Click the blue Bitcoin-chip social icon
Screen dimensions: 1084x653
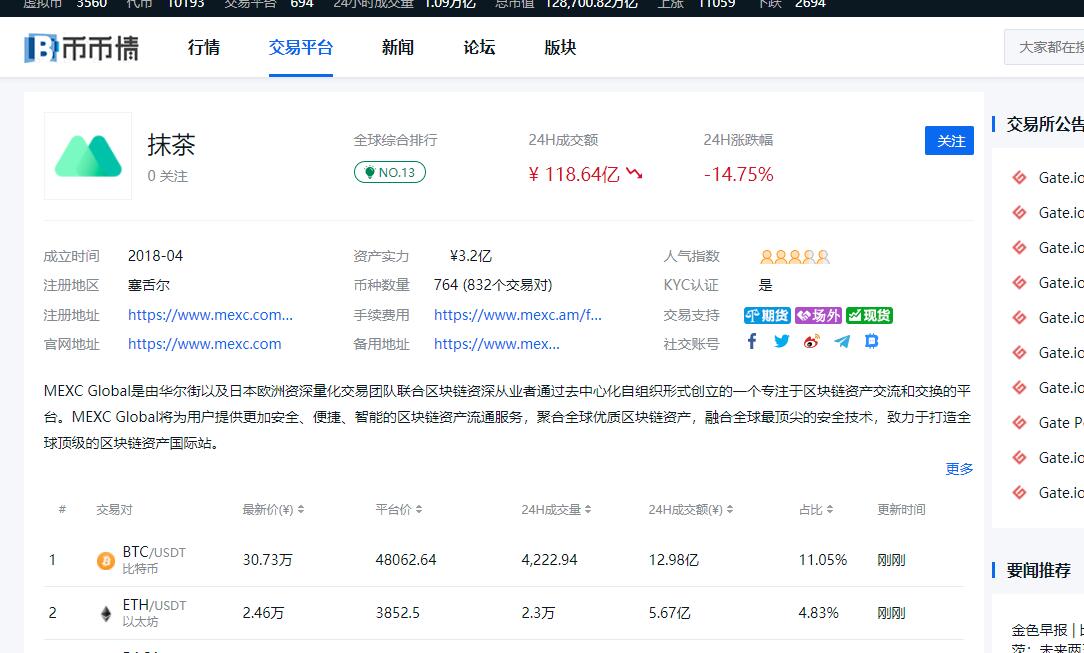point(871,341)
